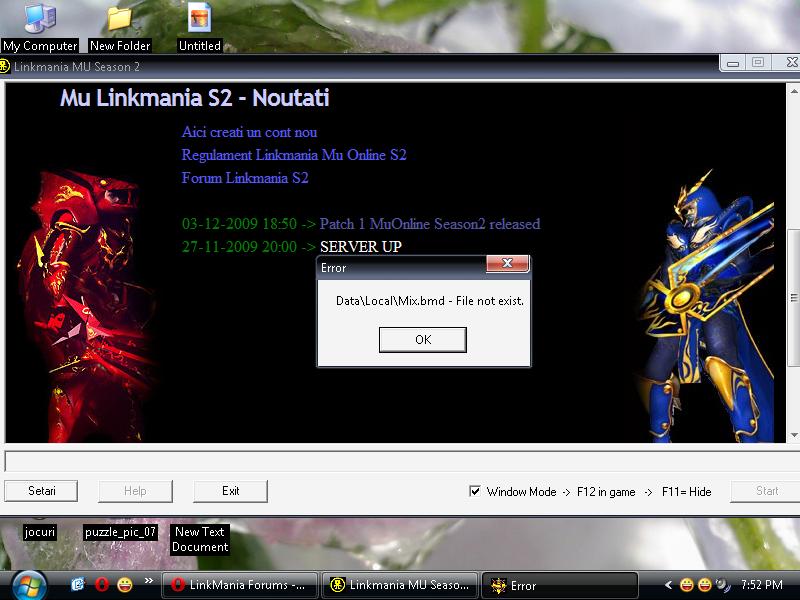Click the red warrior character image

pos(87,306)
